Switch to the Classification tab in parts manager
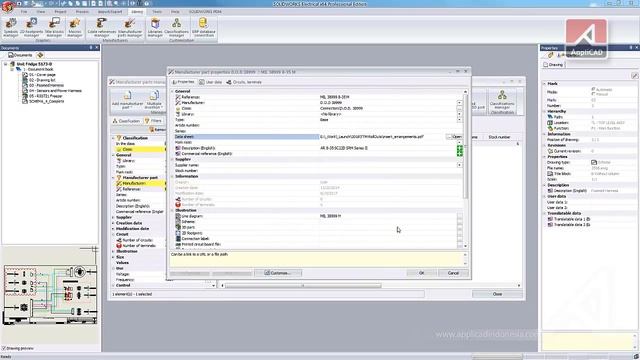 tap(127, 121)
